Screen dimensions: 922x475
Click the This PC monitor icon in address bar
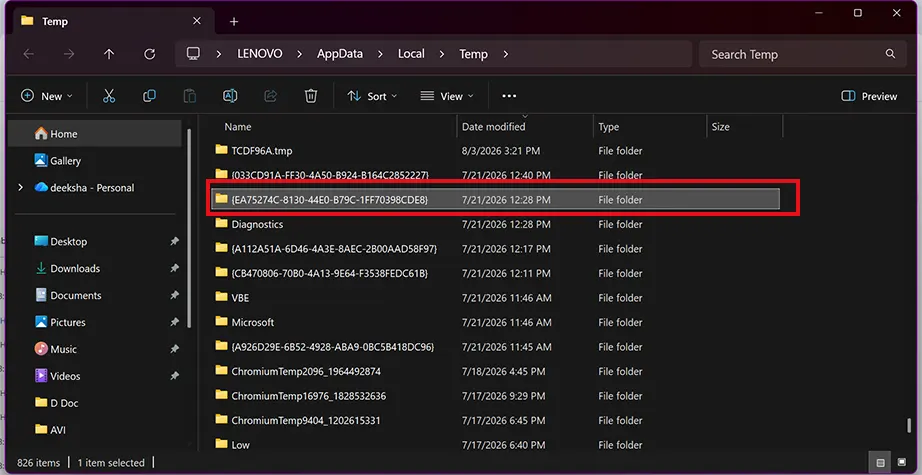193,53
